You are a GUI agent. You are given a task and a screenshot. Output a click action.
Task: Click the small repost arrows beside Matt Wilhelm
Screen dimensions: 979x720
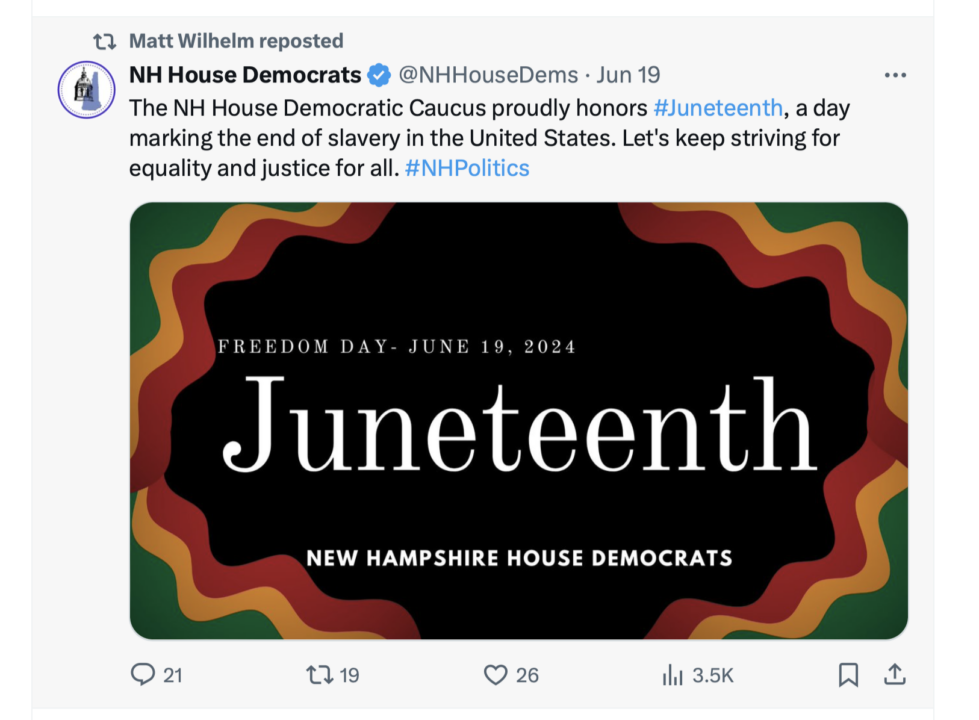point(104,42)
